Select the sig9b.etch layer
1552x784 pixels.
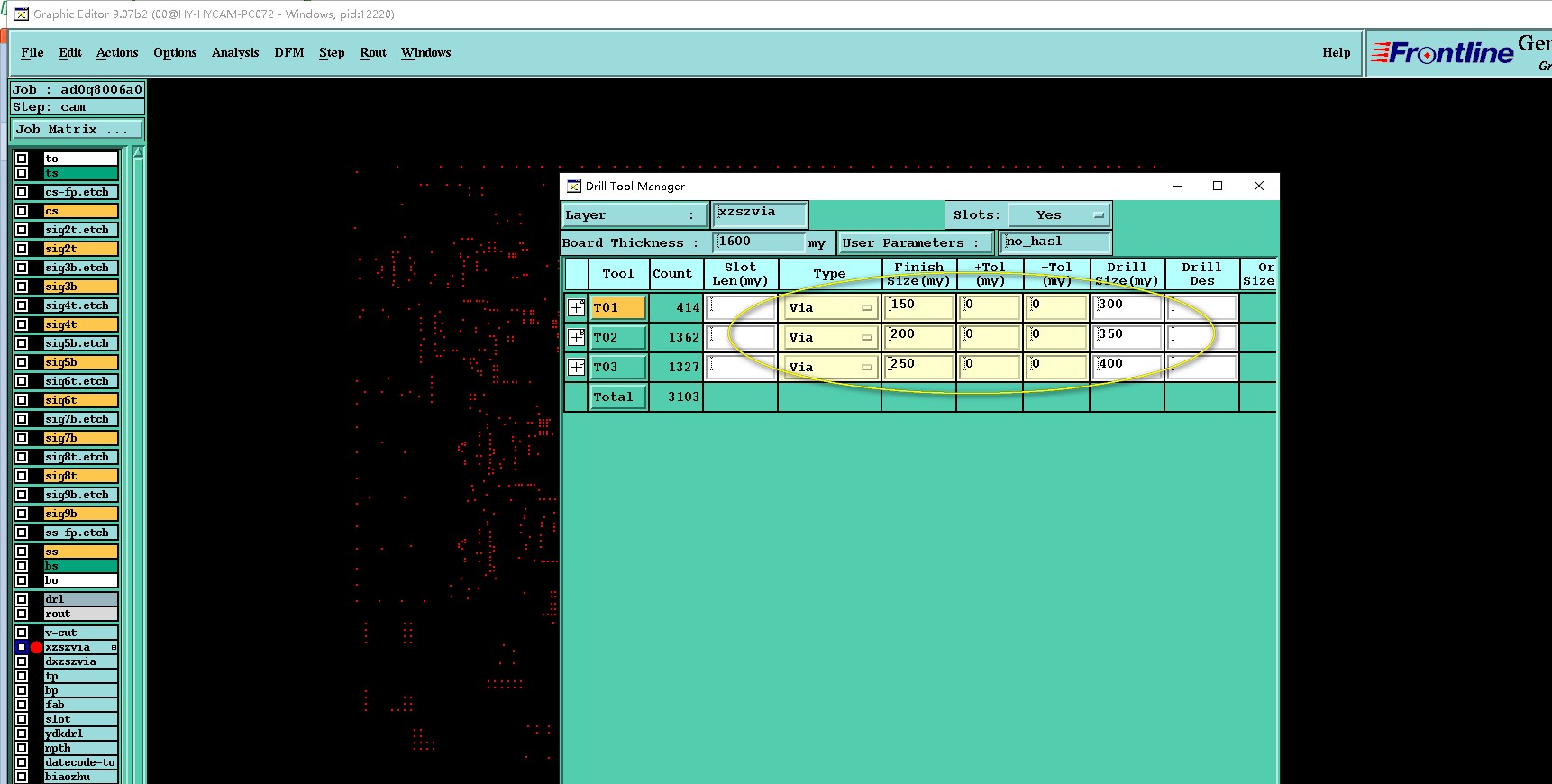[x=81, y=495]
